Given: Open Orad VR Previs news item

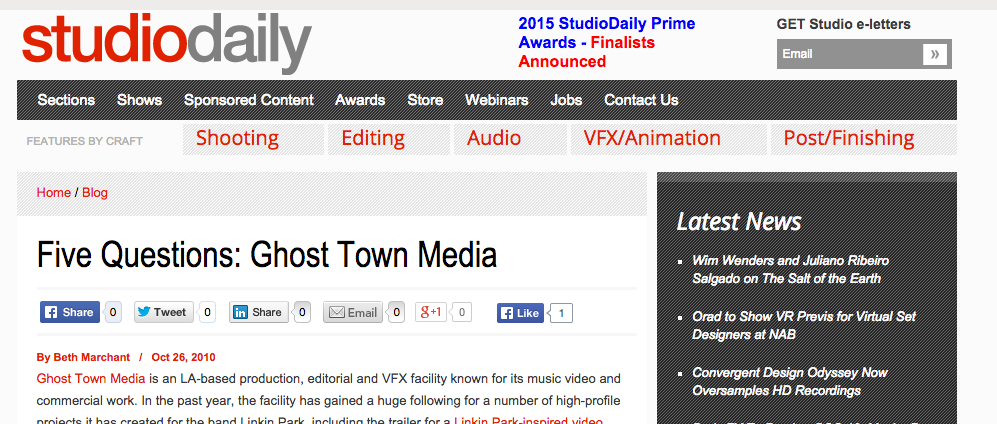Looking at the screenshot, I should tap(804, 325).
